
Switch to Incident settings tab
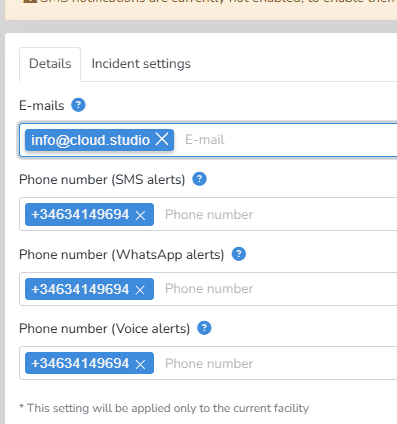tap(141, 64)
